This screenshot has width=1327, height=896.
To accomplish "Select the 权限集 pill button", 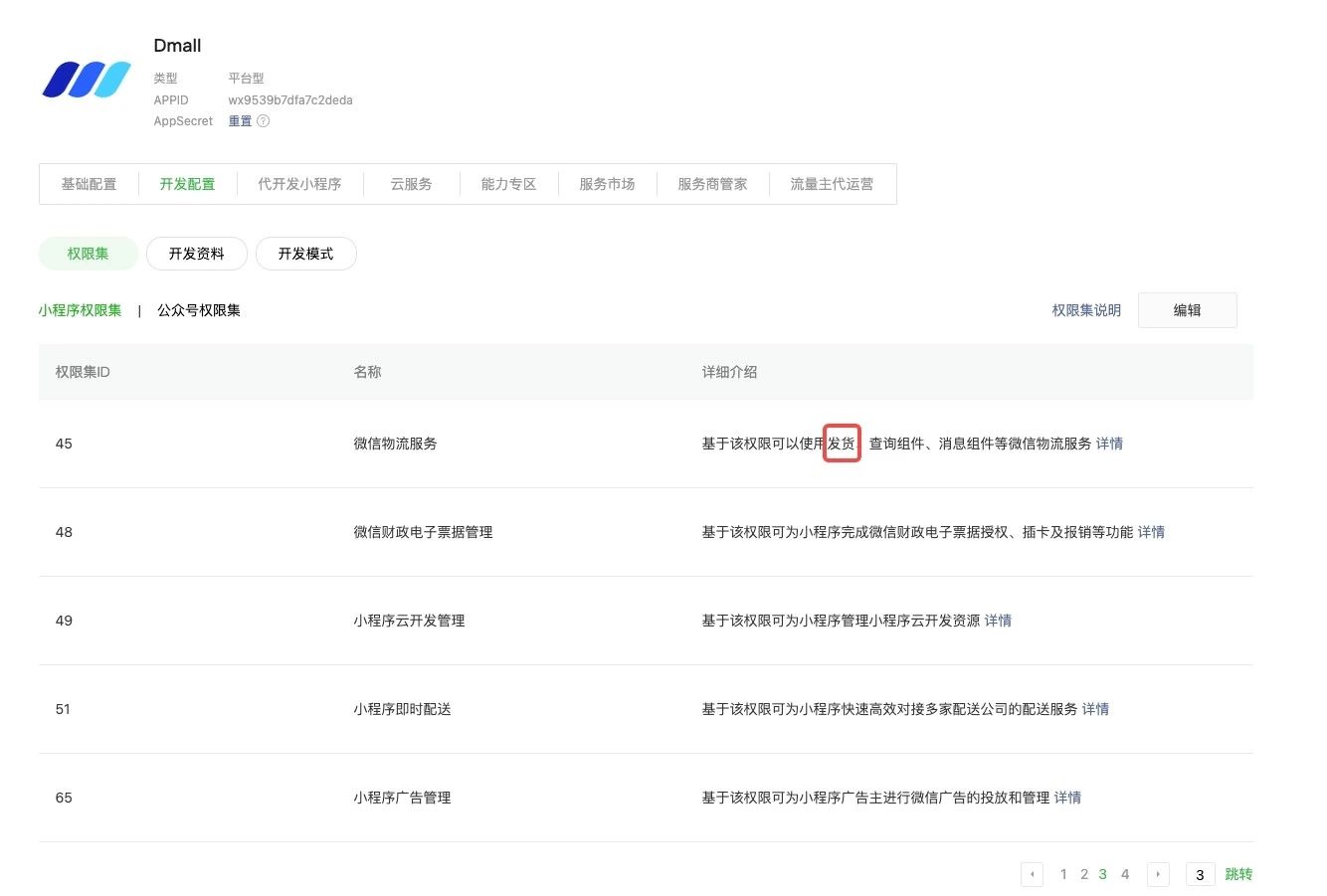I will click(x=88, y=254).
